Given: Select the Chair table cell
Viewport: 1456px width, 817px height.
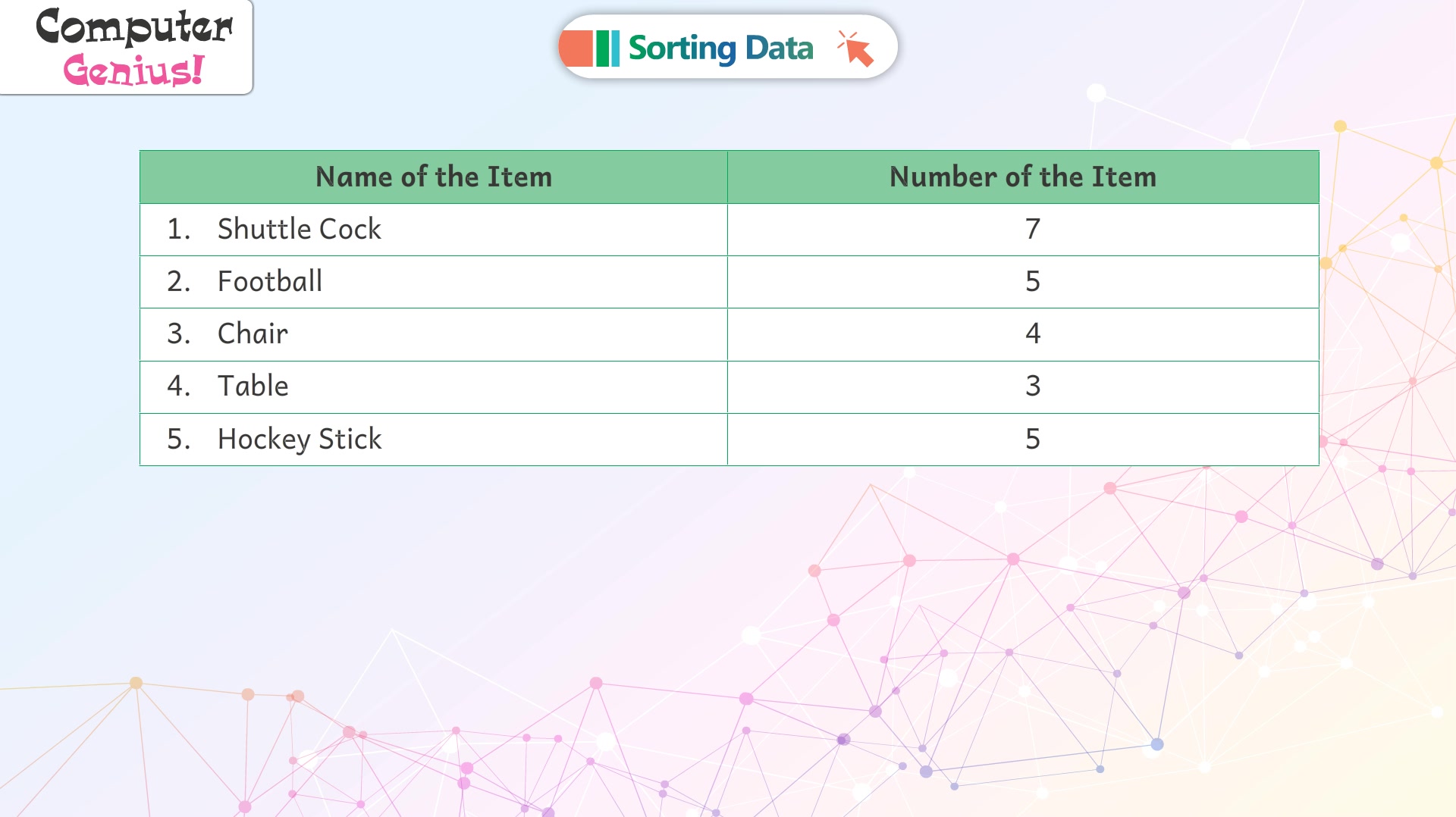Looking at the screenshot, I should (434, 334).
